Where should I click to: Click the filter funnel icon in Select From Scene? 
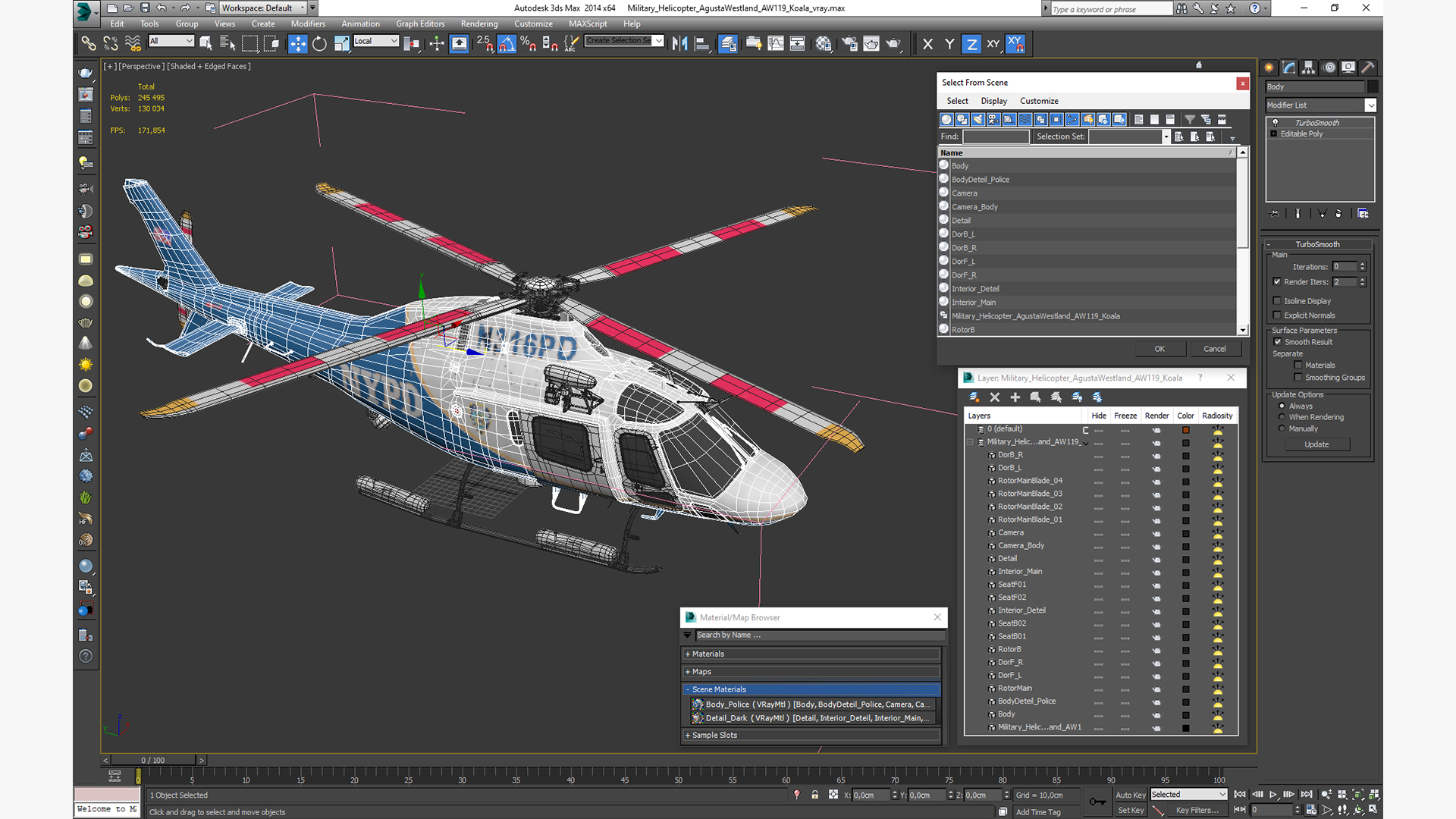pos(1190,120)
